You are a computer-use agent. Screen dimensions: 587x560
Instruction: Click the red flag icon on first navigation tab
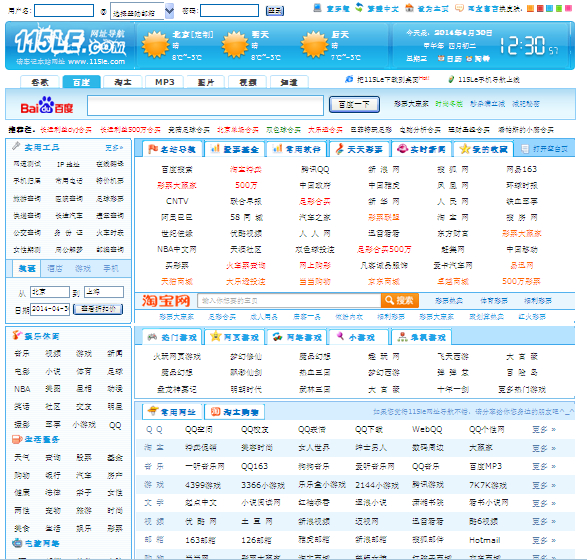coord(153,149)
